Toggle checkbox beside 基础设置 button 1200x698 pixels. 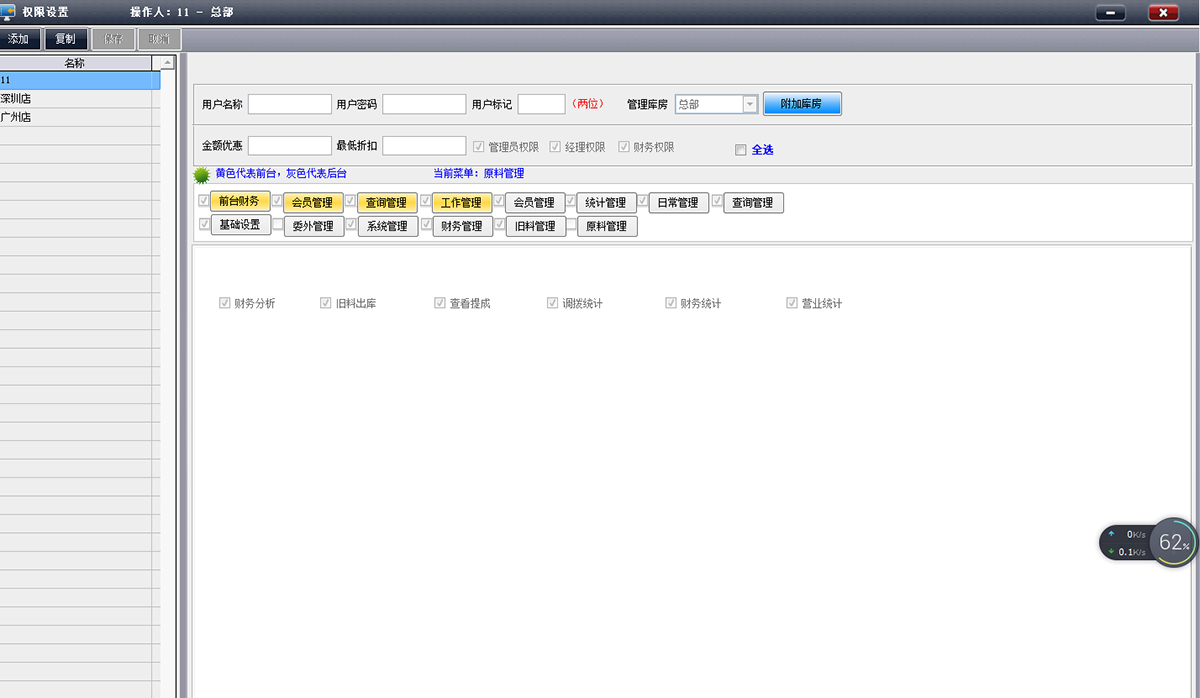click(x=204, y=224)
